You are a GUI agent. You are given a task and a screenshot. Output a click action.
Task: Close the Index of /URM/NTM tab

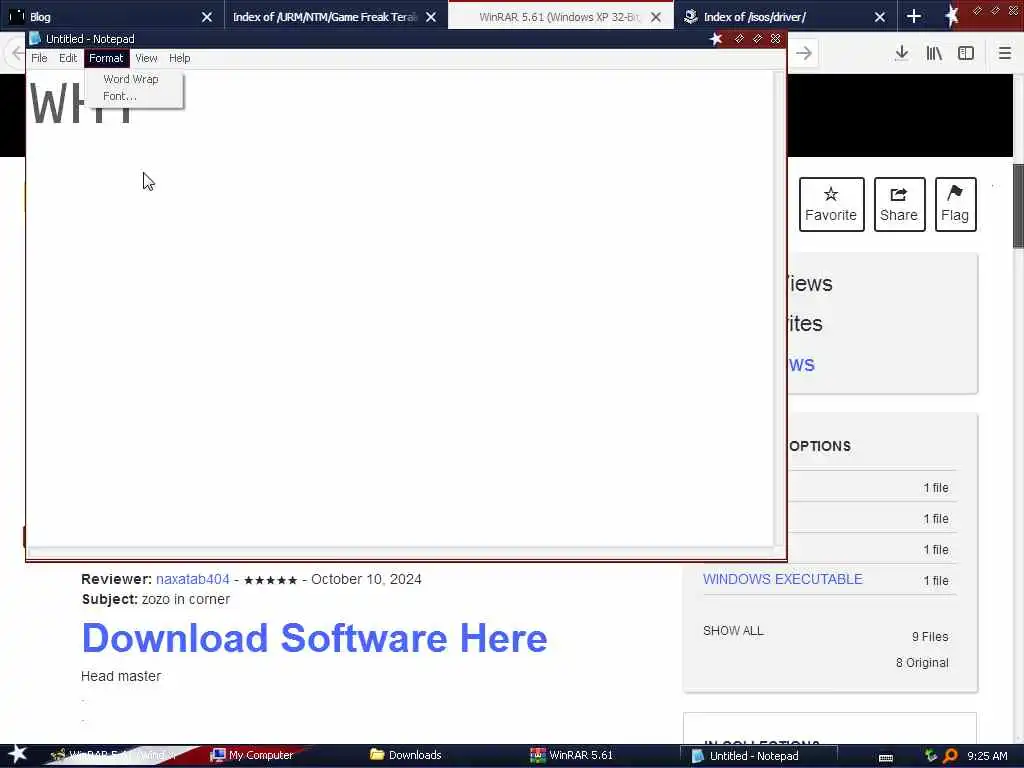[431, 17]
